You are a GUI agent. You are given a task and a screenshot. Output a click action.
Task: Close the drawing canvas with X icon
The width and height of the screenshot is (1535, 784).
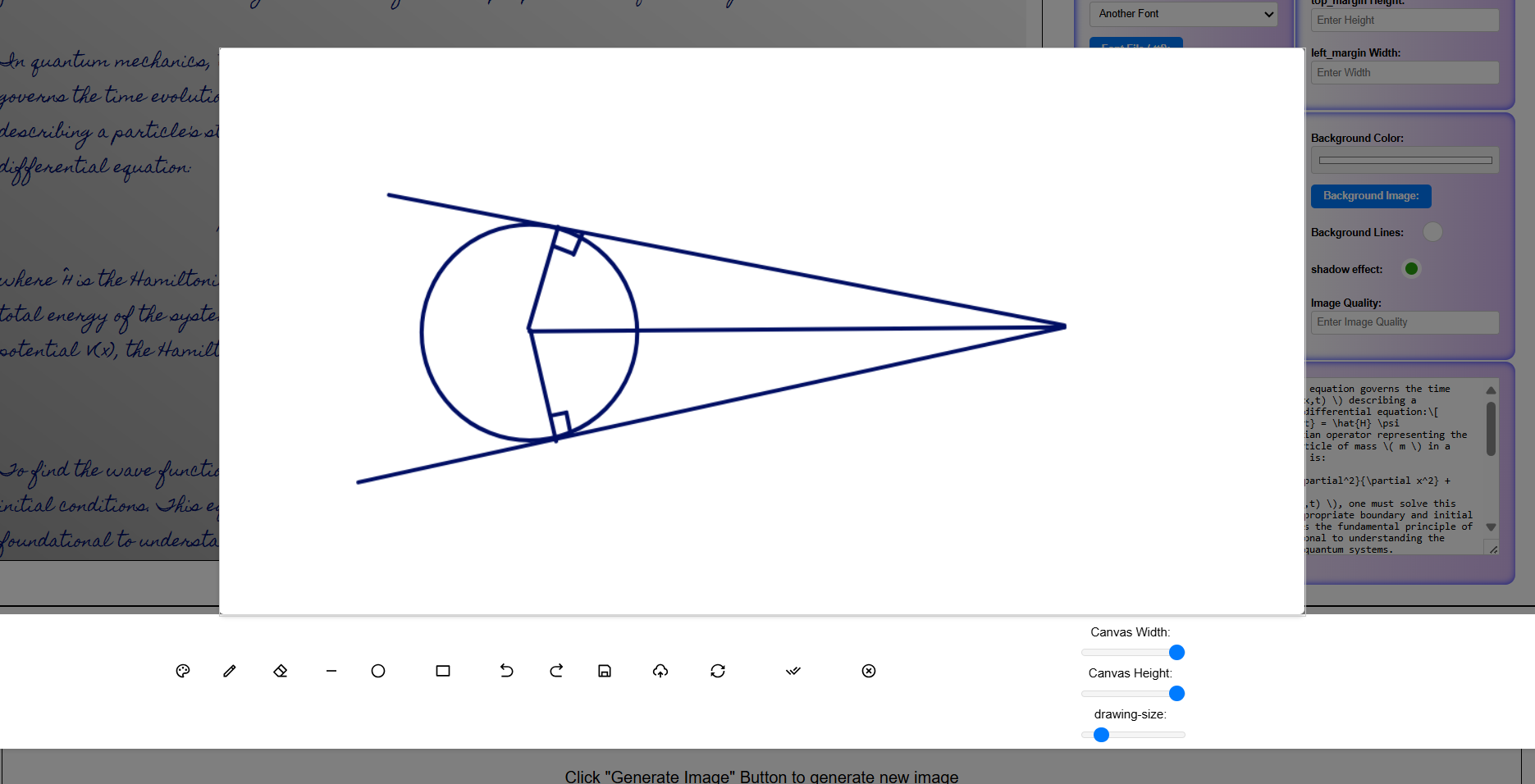coord(869,671)
